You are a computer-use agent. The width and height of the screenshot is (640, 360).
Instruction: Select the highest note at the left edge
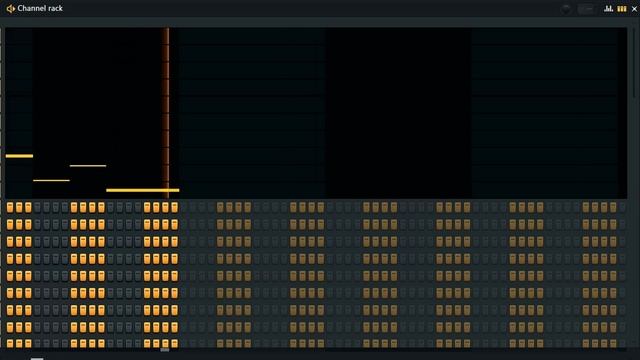pyautogui.click(x=19, y=156)
